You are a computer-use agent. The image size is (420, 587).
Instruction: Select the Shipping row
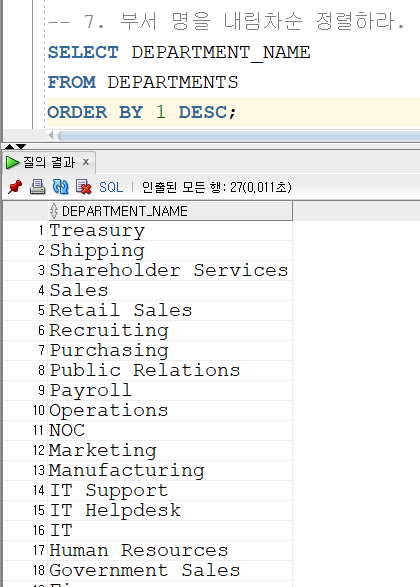pos(170,250)
